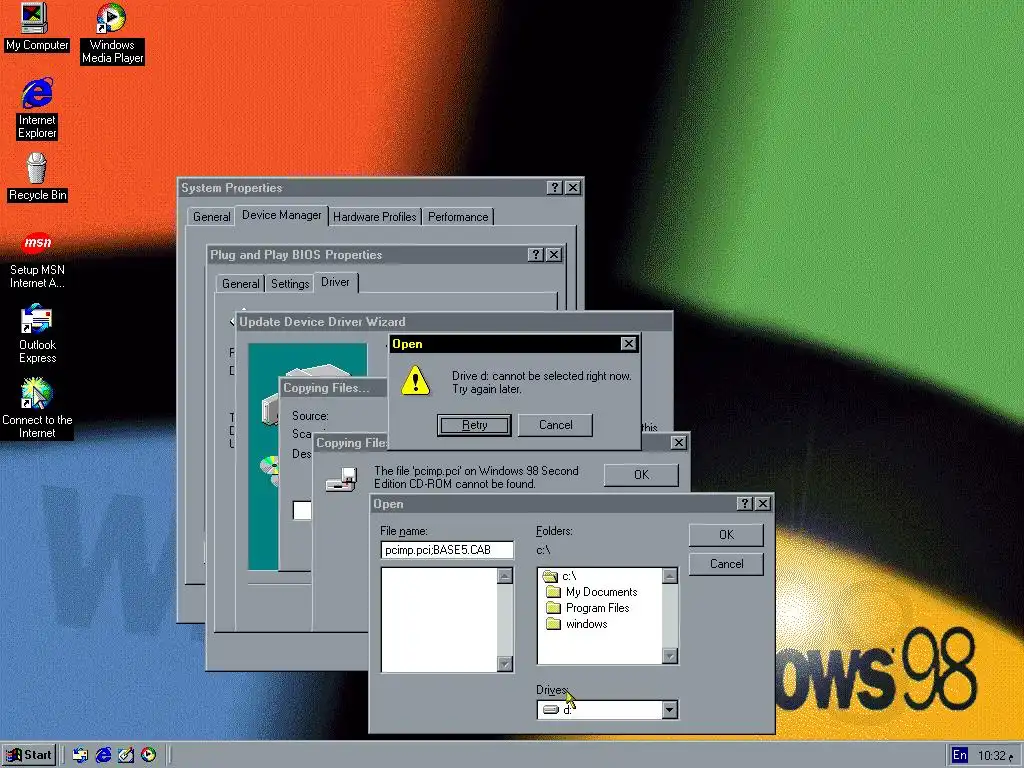This screenshot has width=1024, height=768.
Task: Select the windows folder in Folders list
Action: tap(577, 624)
